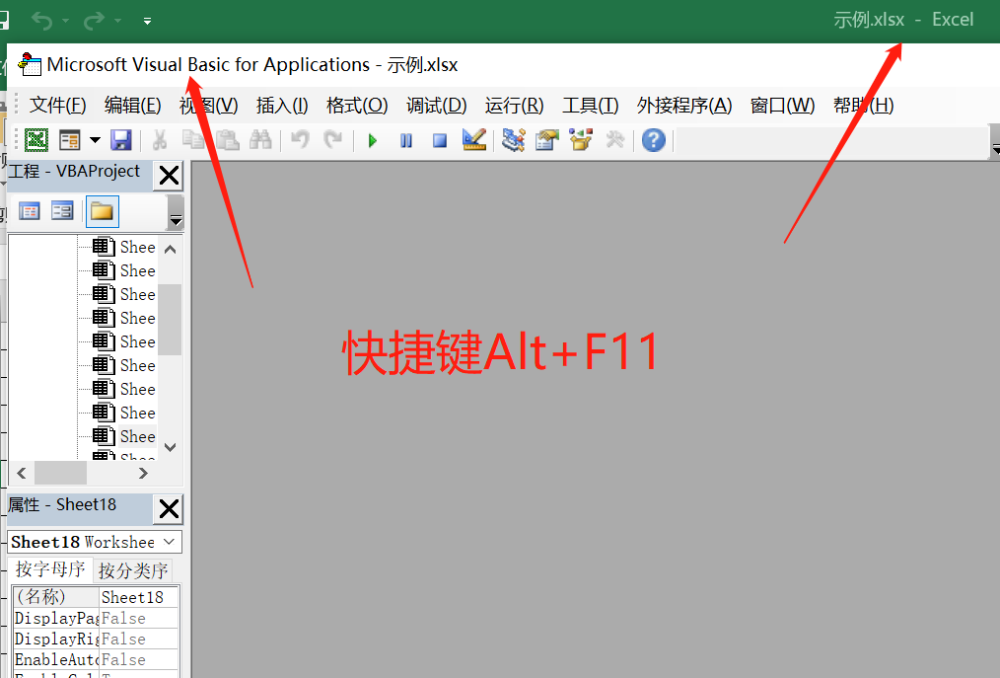Open the Project Explorer icon
Image resolution: width=1000 pixels, height=678 pixels.
tap(513, 140)
